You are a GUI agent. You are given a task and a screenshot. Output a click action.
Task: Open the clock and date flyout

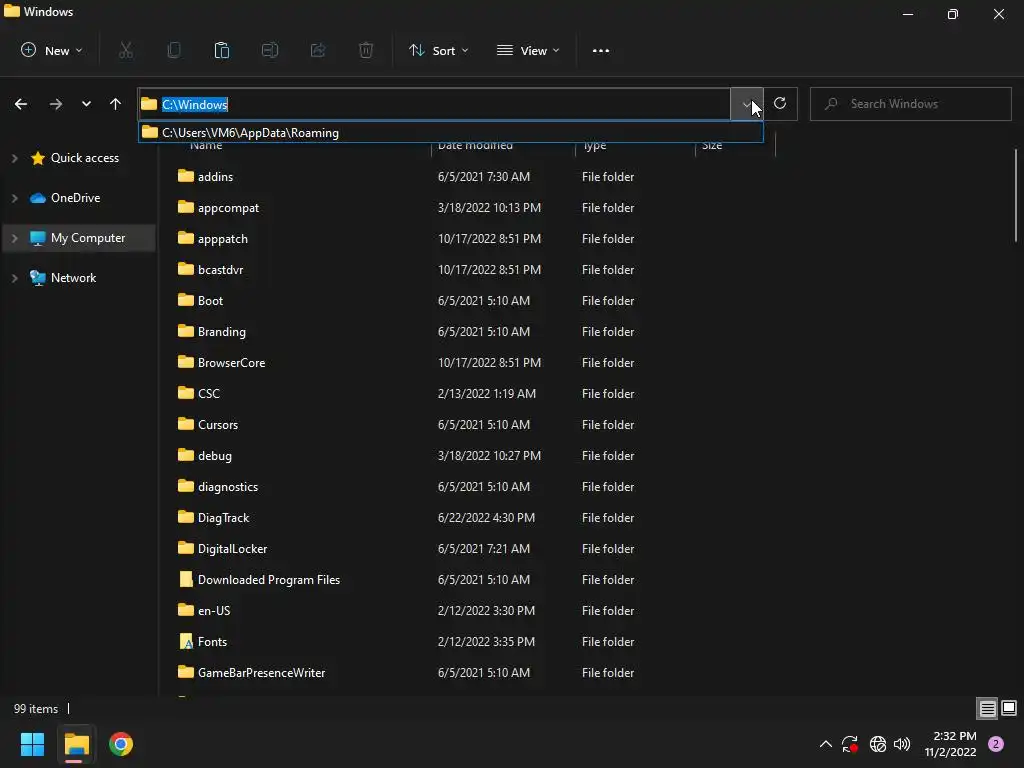[950, 744]
